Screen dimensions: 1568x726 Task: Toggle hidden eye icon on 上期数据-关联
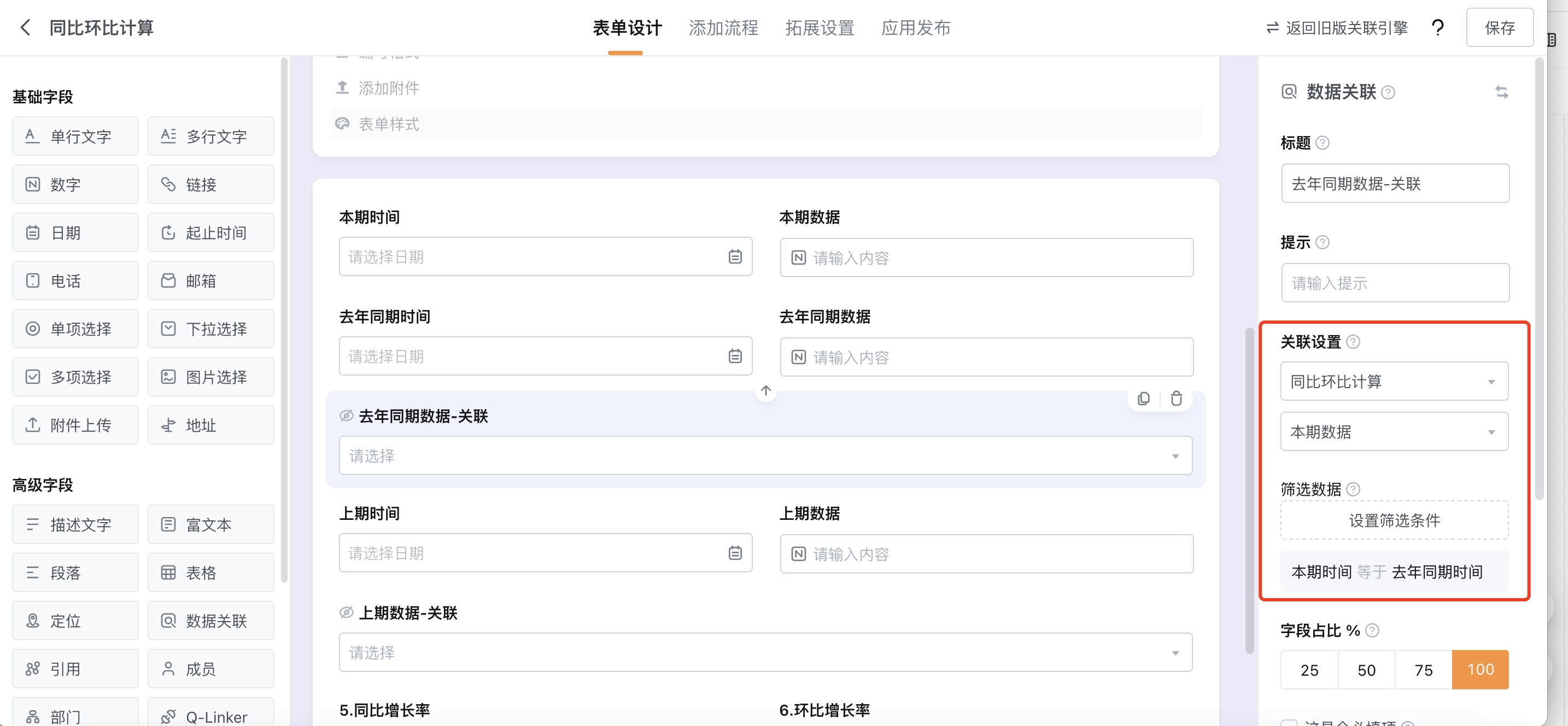click(x=346, y=612)
